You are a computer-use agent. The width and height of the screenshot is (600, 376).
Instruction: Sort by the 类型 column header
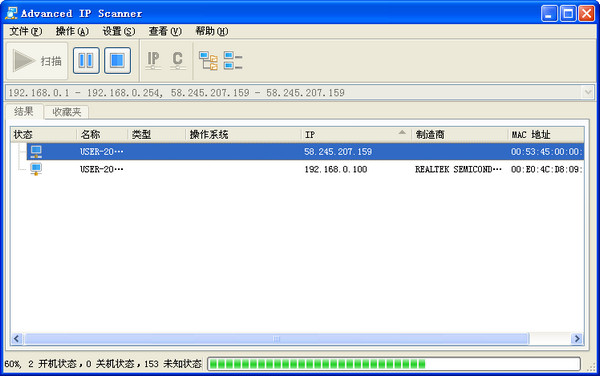click(157, 135)
